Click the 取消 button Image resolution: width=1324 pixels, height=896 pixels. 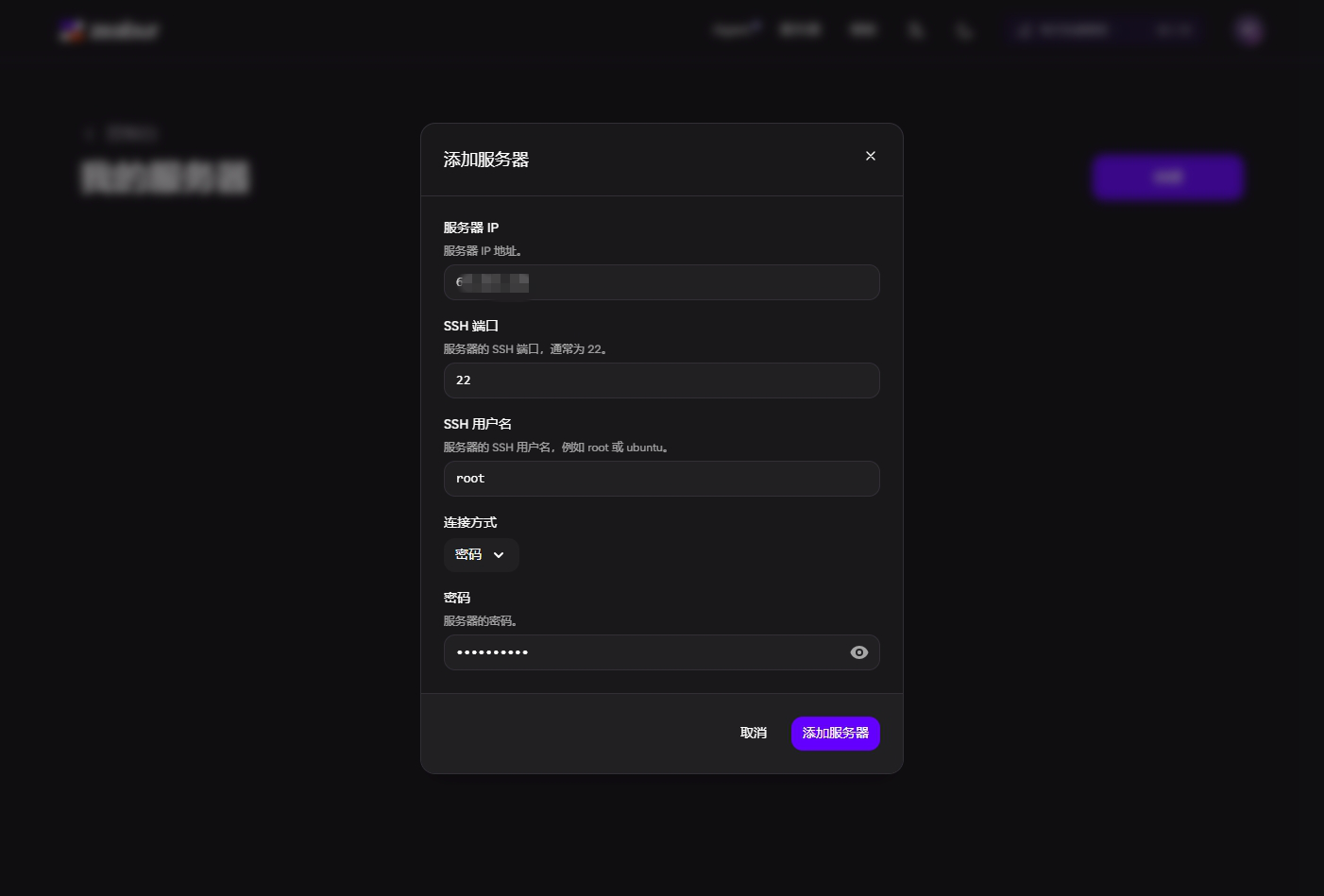(754, 734)
